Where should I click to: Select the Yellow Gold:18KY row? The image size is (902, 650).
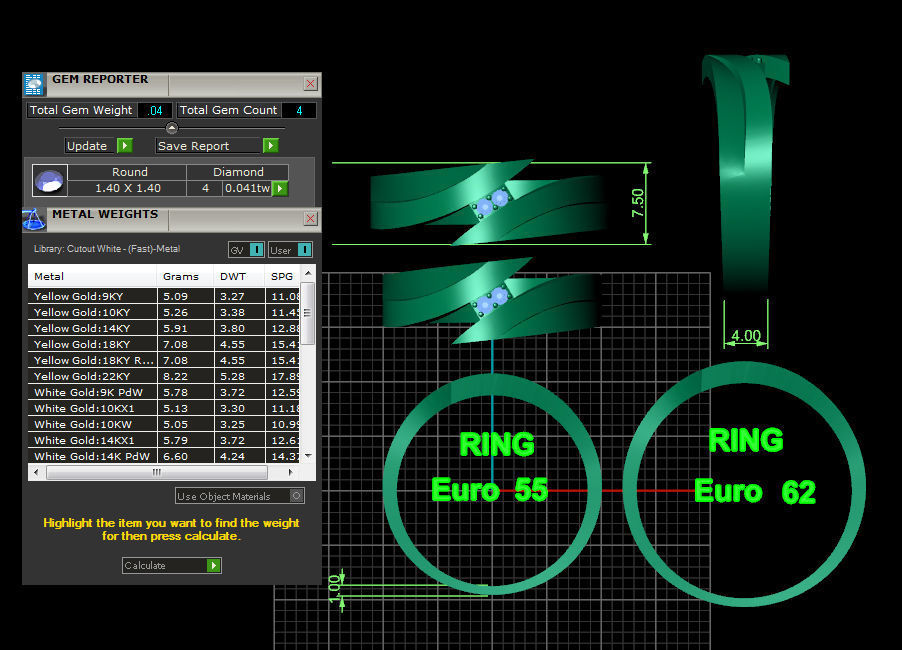164,345
